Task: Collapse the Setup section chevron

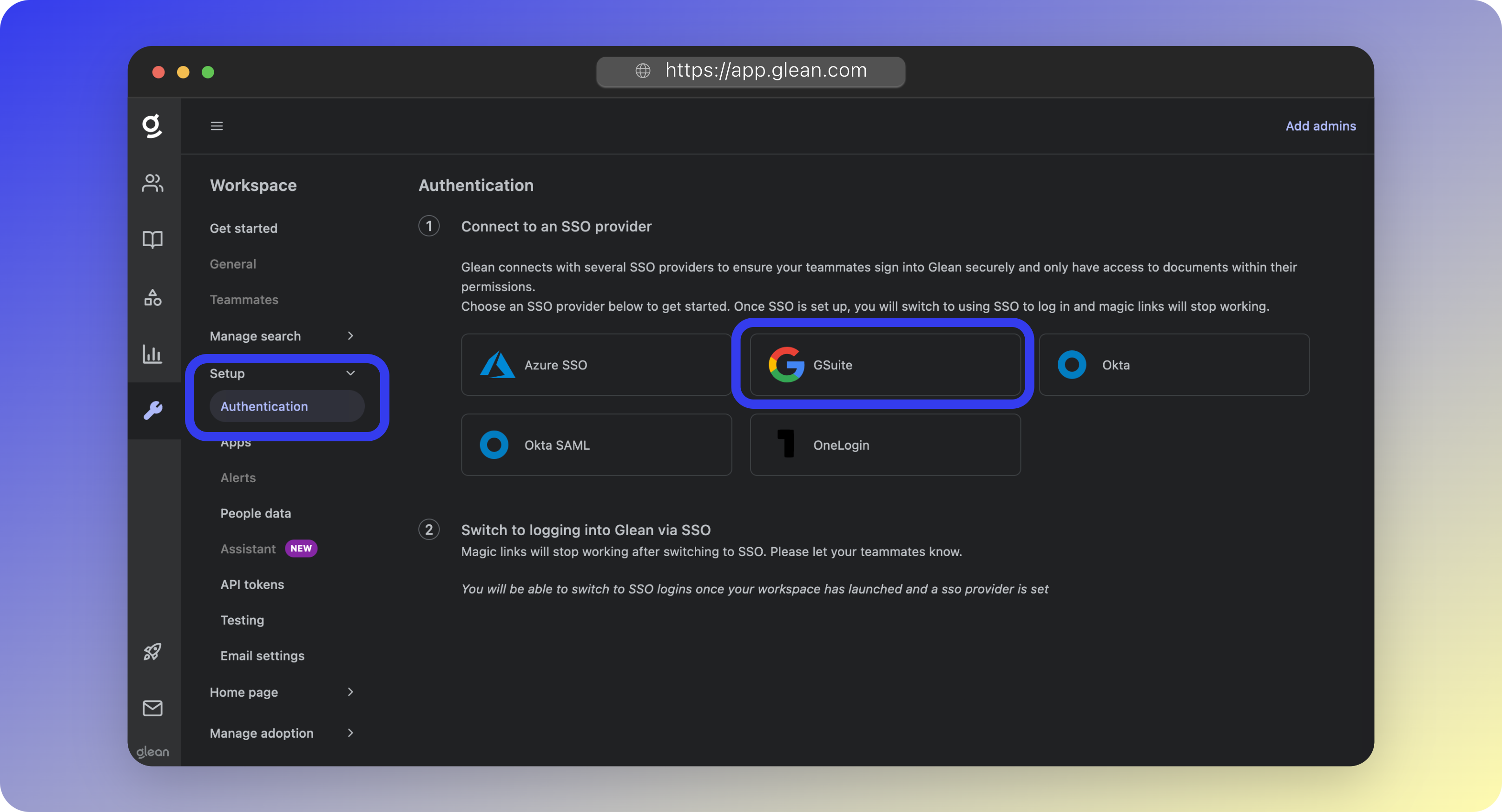Action: pos(350,373)
